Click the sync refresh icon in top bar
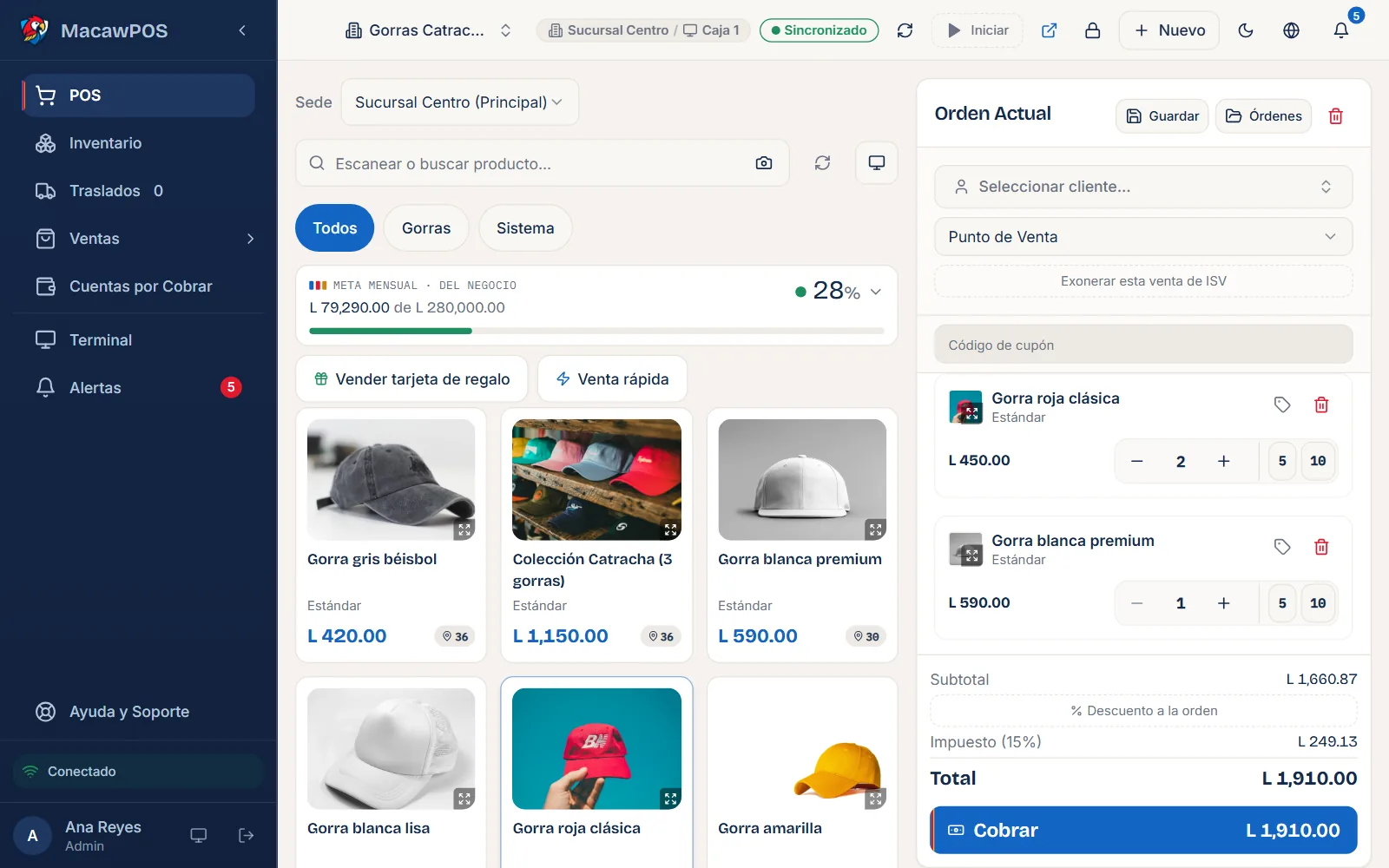Screen dimensions: 1389x868 coord(905,30)
